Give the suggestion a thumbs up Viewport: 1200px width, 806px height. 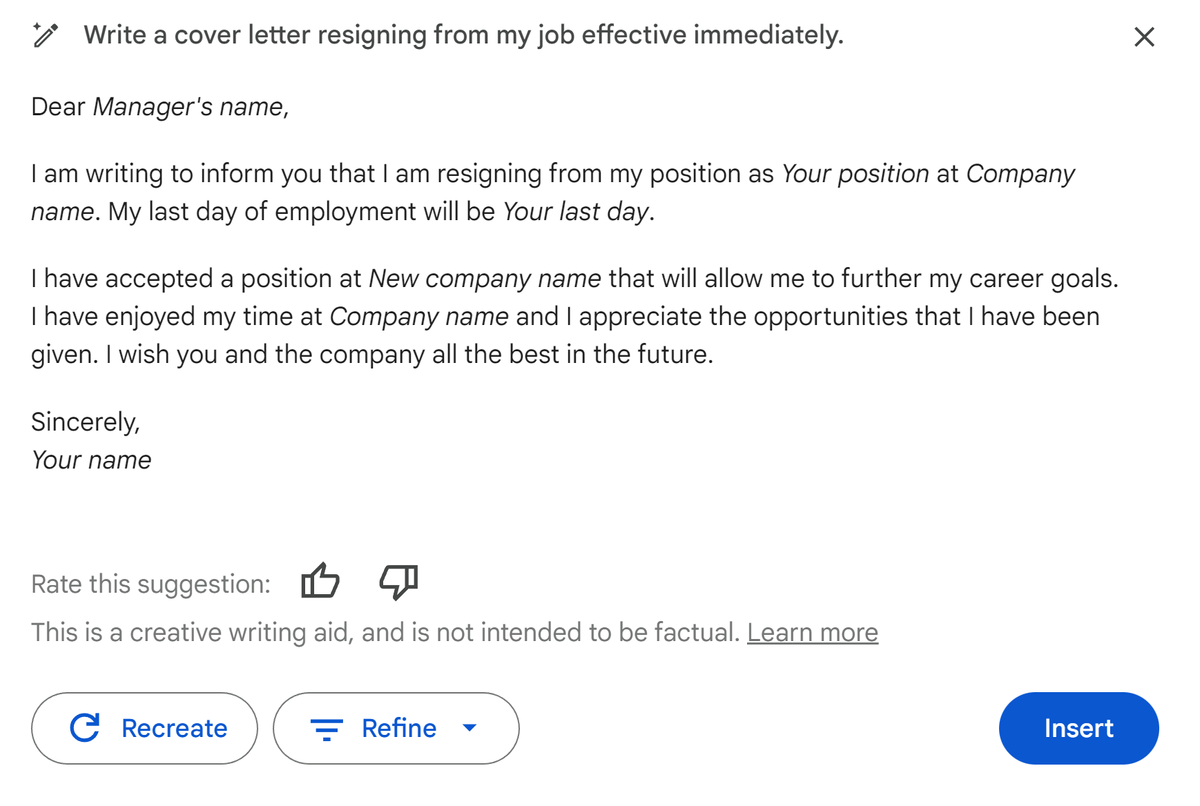click(x=320, y=582)
